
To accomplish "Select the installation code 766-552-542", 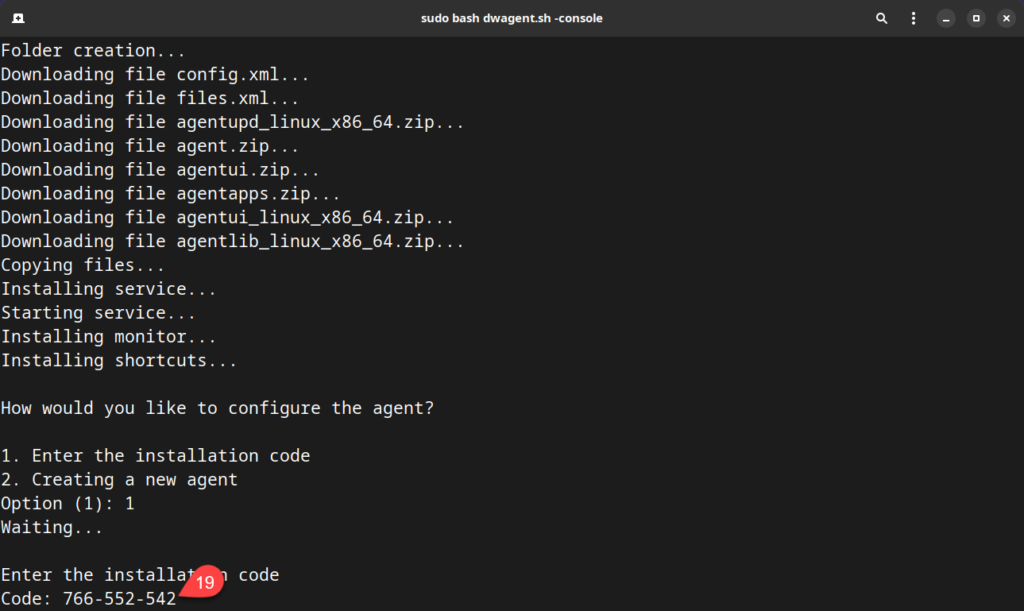I will 120,598.
